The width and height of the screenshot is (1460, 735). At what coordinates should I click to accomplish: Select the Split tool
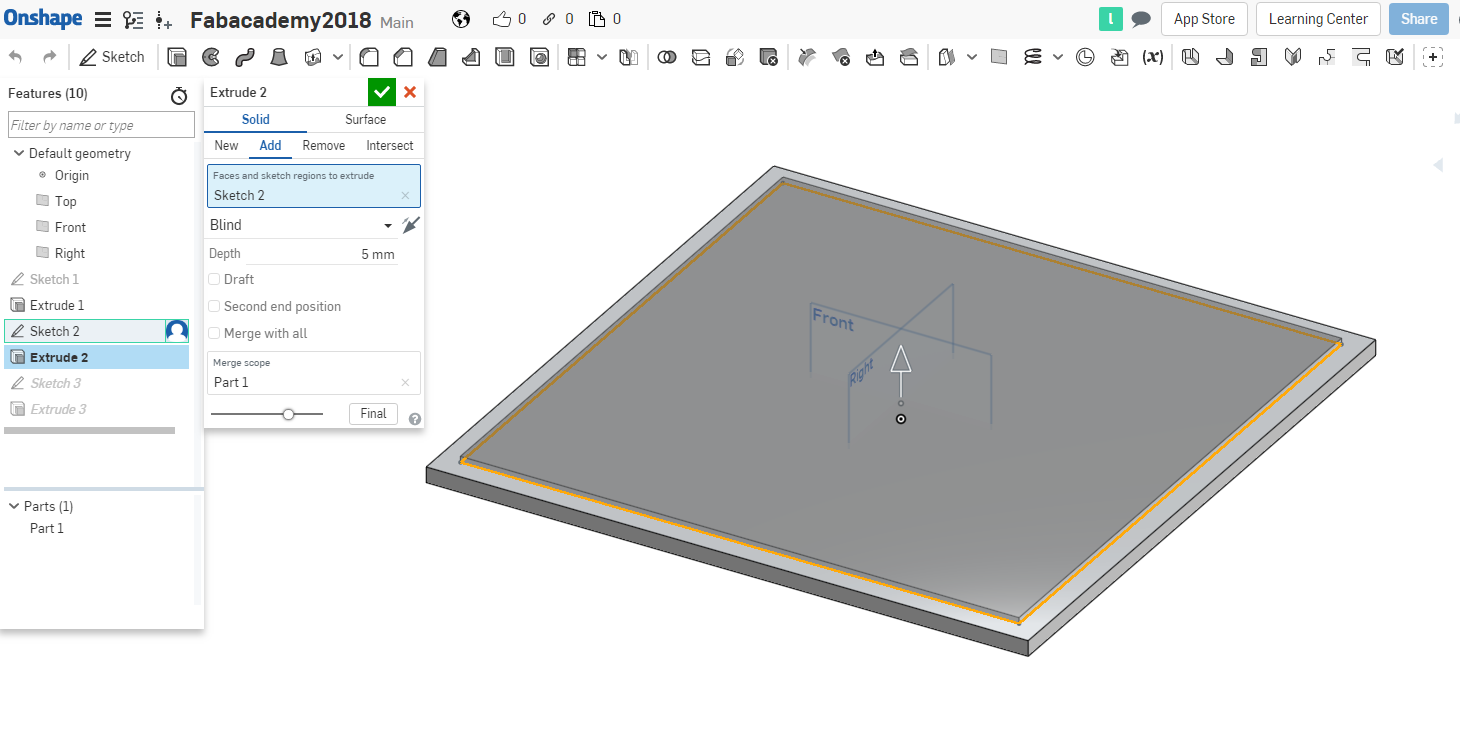coord(701,57)
